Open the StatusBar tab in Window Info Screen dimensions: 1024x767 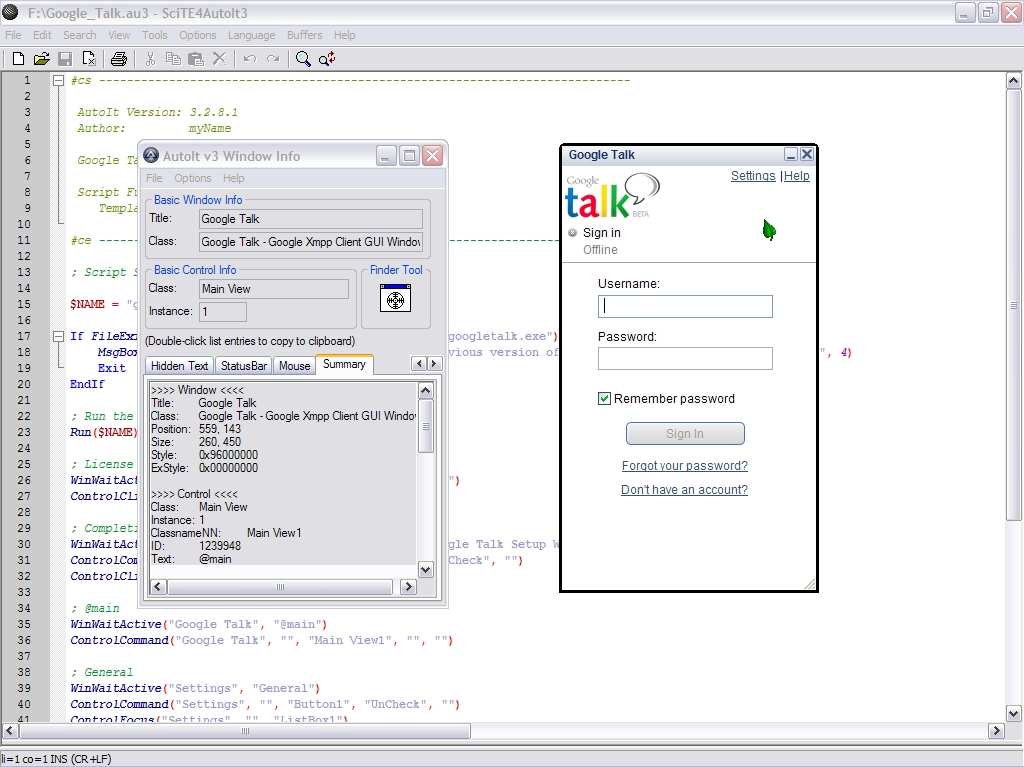[244, 366]
